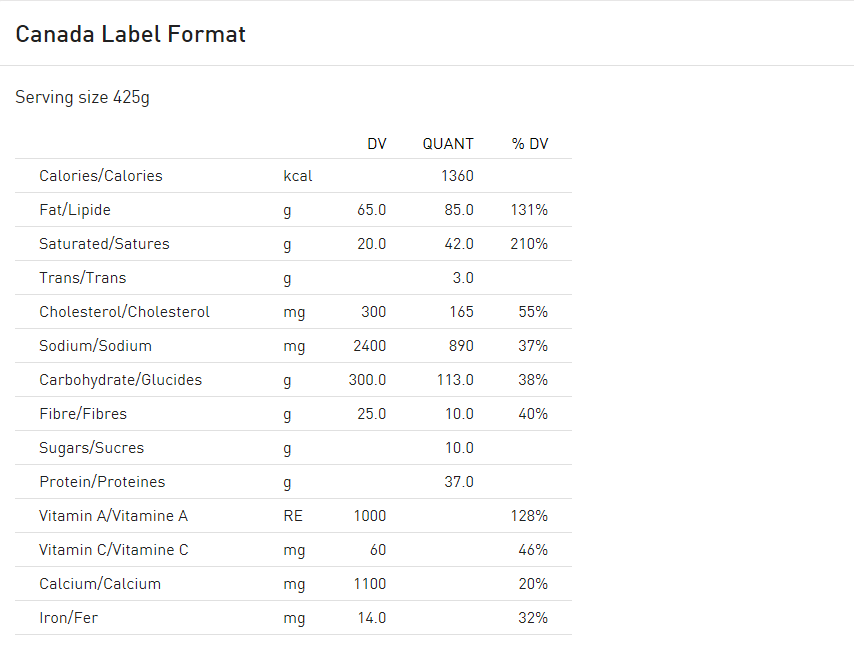Select the Sugars/Sucres row label
The image size is (854, 666).
click(92, 448)
